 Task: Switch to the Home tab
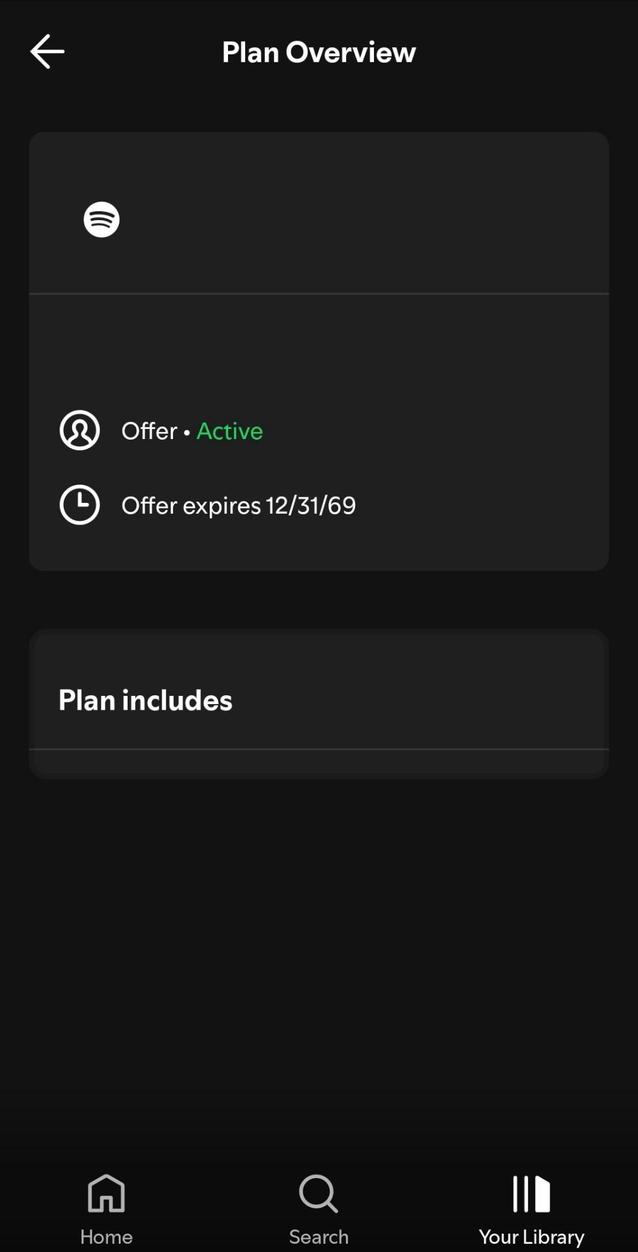coord(106,1205)
